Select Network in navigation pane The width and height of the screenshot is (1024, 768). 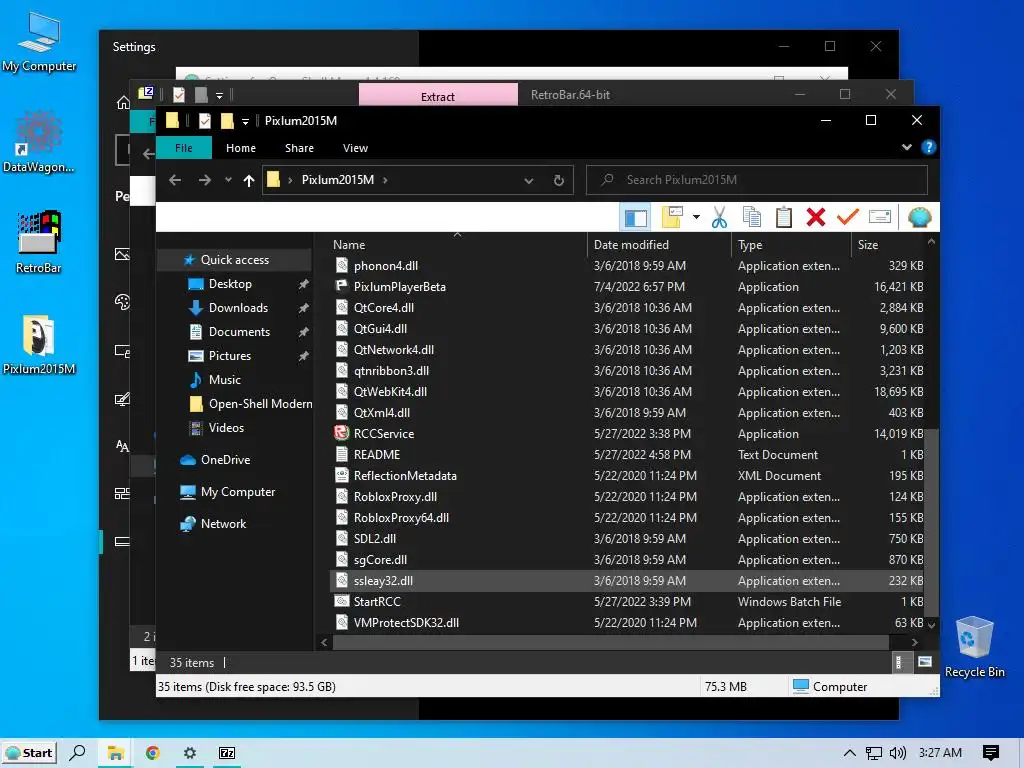(x=223, y=524)
